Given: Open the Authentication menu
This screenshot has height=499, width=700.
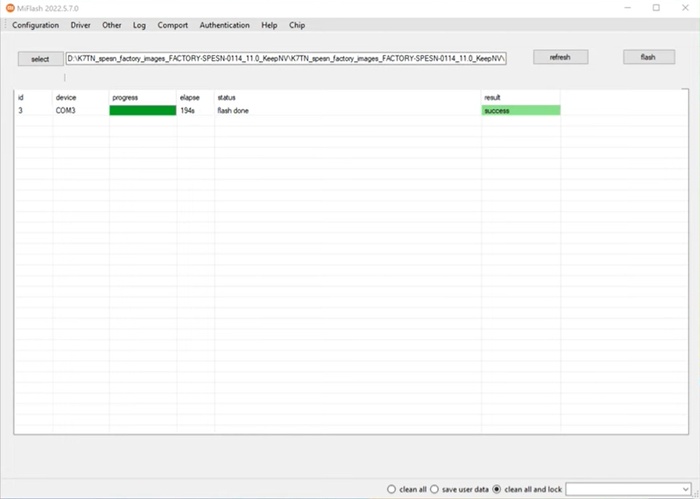Looking at the screenshot, I should click(x=224, y=25).
